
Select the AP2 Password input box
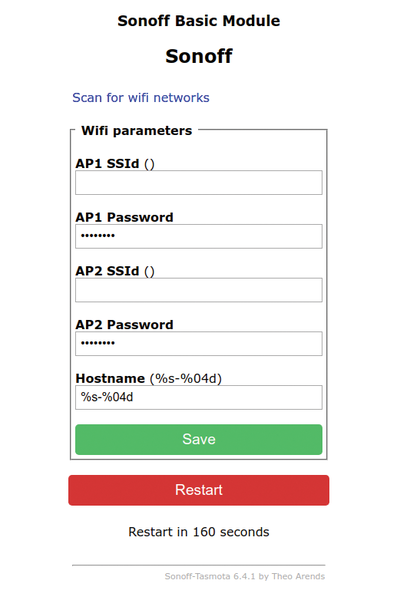click(x=199, y=344)
